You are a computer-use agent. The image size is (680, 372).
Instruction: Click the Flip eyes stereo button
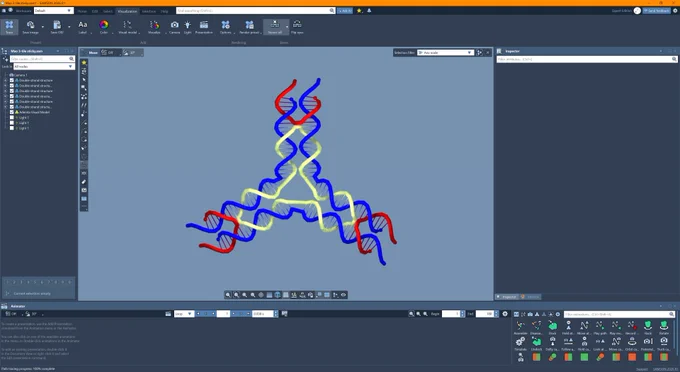point(297,27)
